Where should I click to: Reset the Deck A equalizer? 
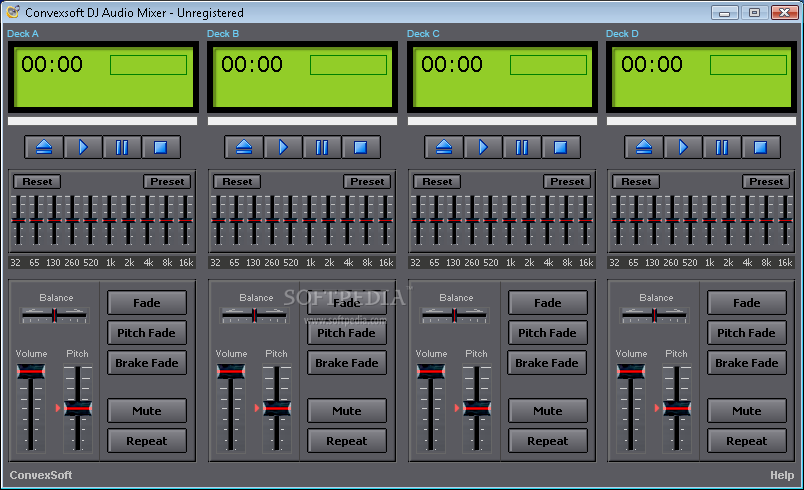click(x=37, y=181)
